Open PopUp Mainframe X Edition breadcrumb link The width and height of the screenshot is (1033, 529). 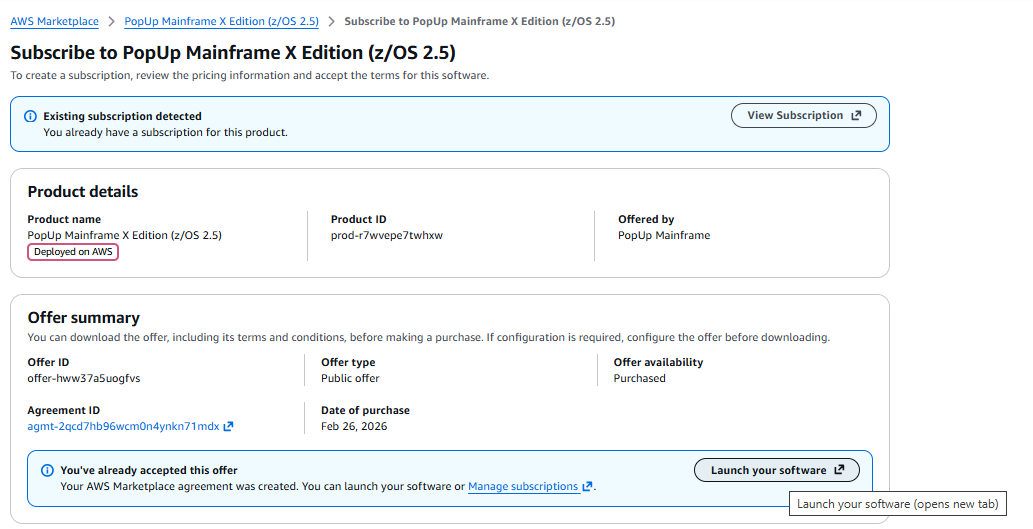221,21
